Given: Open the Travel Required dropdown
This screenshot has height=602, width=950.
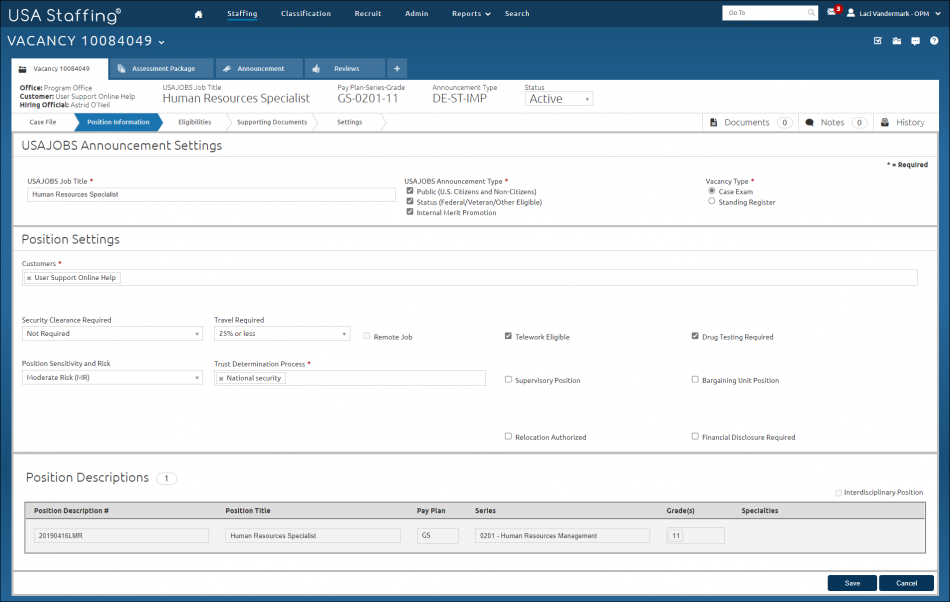Looking at the screenshot, I should tap(282, 334).
